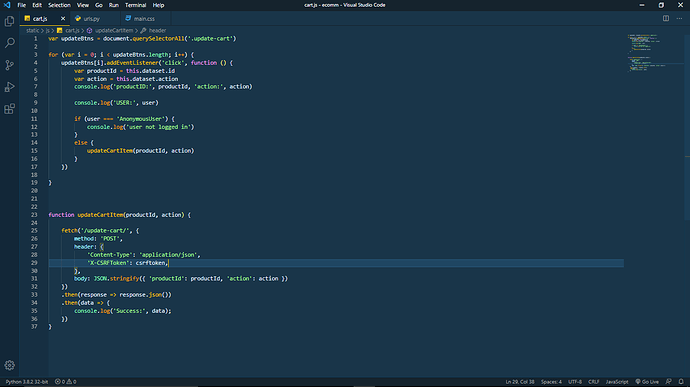The width and height of the screenshot is (690, 387).
Task: Change indentation via Spaces: 4
Action: 551,382
